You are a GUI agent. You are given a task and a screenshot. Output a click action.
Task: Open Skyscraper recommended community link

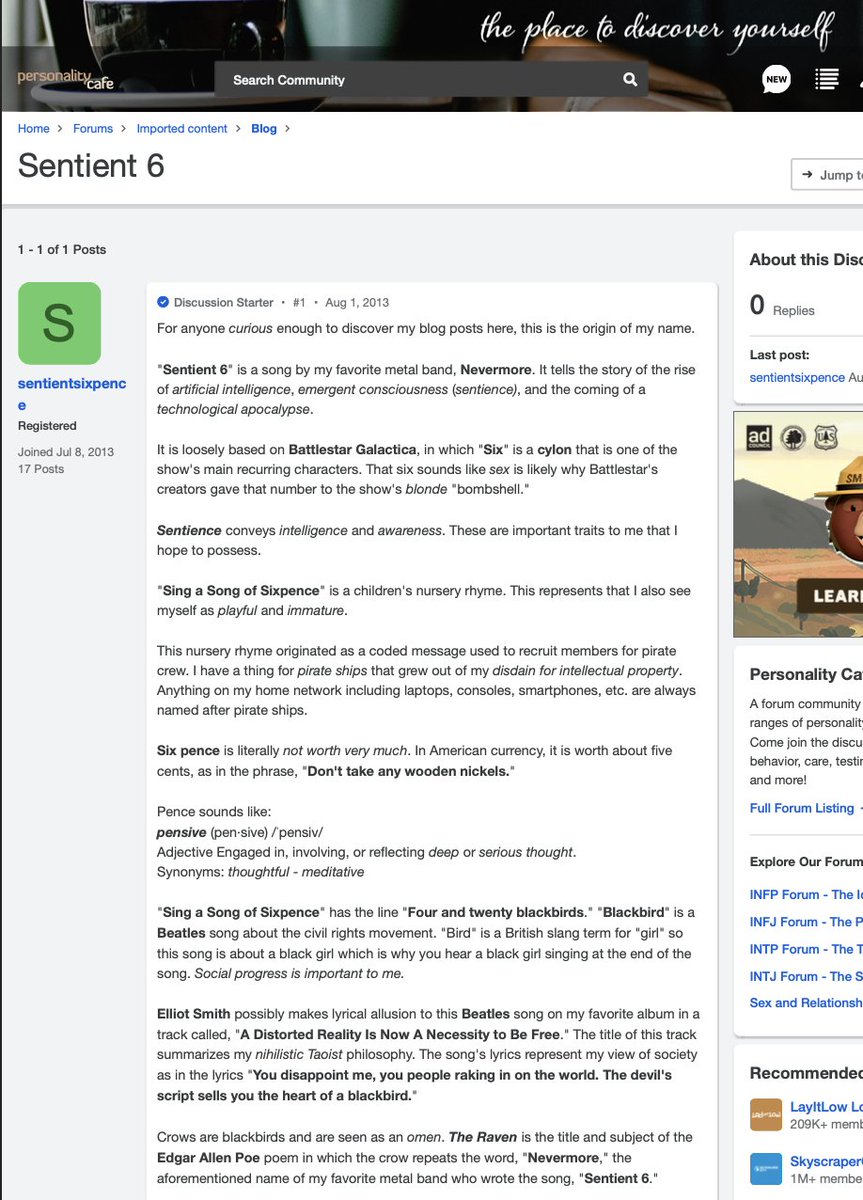point(826,1161)
